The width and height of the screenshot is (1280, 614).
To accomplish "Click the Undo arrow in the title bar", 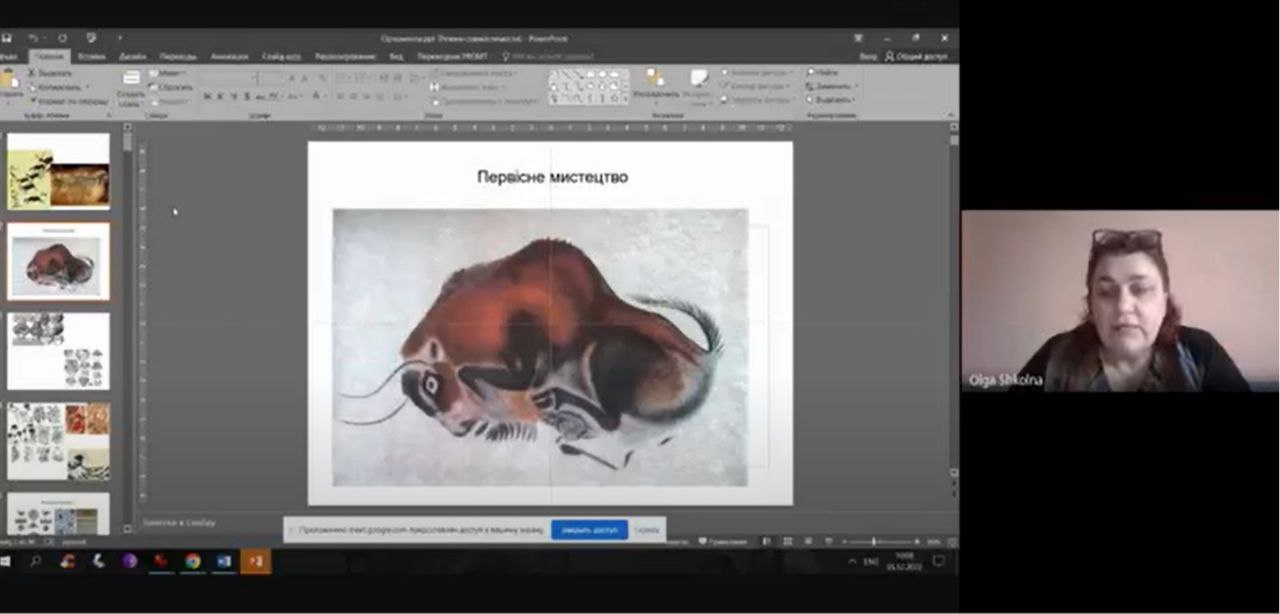I will point(32,38).
